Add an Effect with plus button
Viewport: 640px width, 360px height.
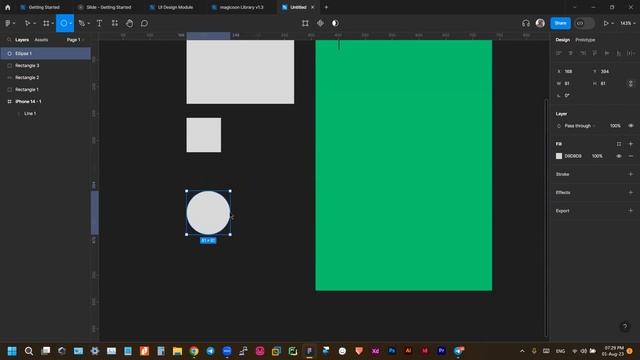[x=631, y=193]
